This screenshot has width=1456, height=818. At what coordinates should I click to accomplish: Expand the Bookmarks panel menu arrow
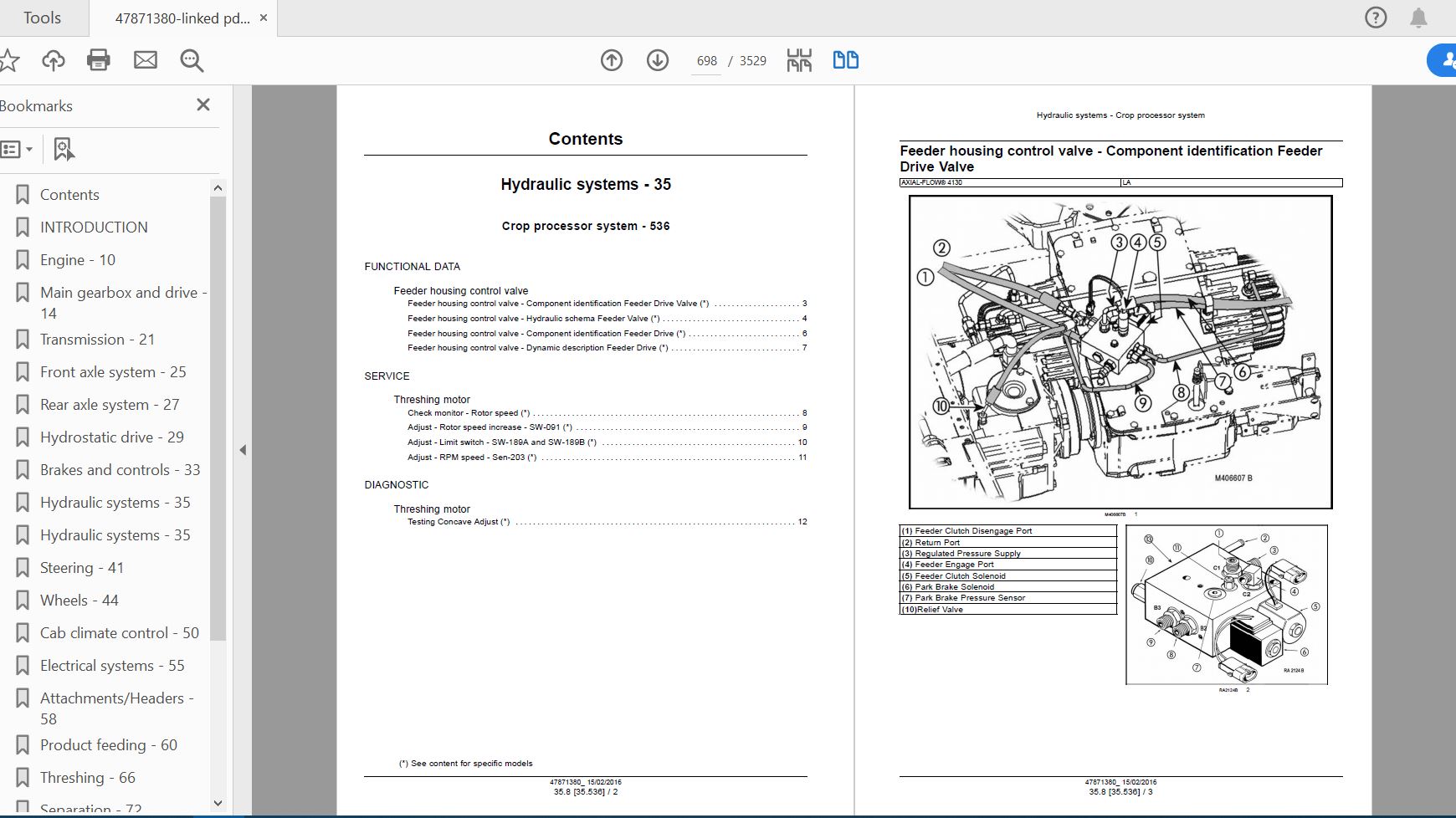28,149
